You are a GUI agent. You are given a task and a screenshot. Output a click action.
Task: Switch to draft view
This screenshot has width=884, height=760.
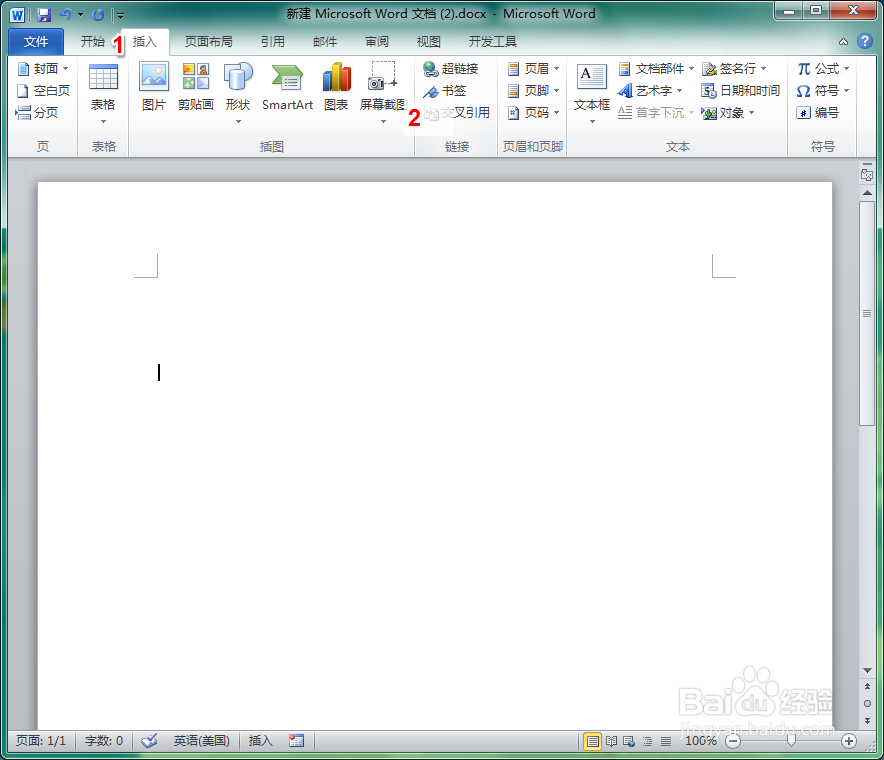(x=666, y=741)
